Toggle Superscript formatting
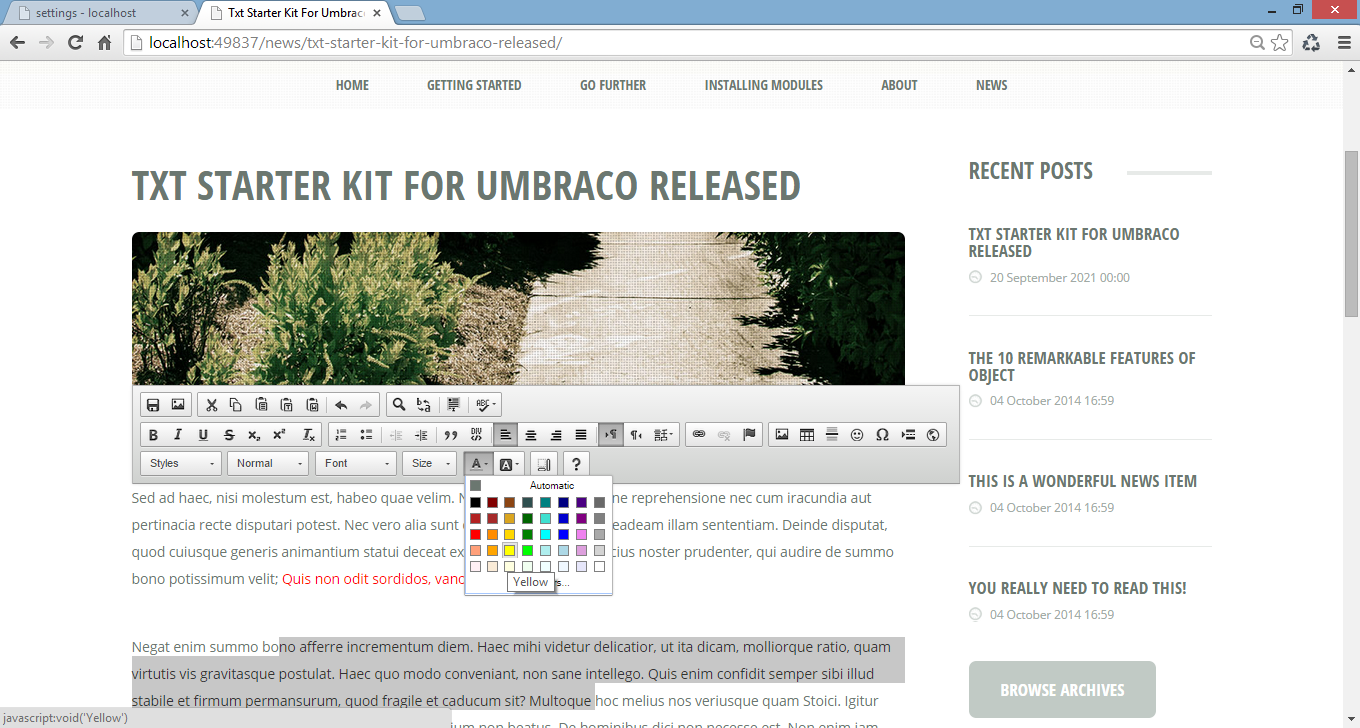 (x=279, y=435)
